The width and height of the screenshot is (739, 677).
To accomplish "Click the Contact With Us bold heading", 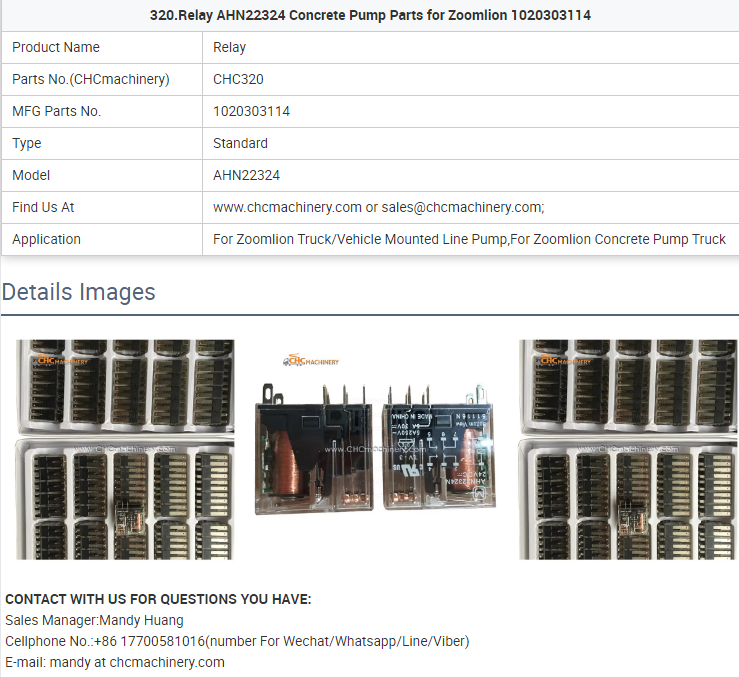I will [x=158, y=599].
